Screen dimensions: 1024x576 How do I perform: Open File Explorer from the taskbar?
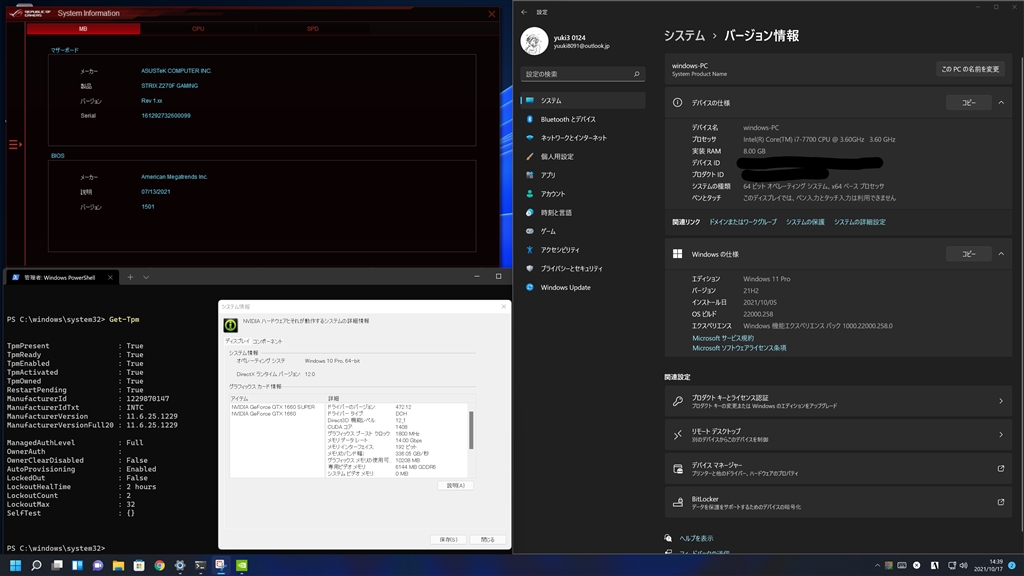pyautogui.click(x=118, y=565)
